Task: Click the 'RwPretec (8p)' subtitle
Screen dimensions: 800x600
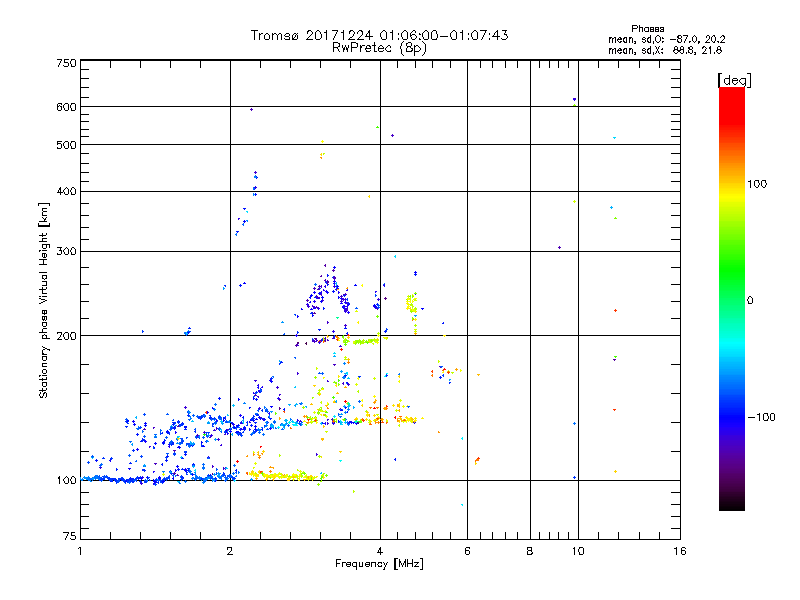Action: pyautogui.click(x=379, y=48)
